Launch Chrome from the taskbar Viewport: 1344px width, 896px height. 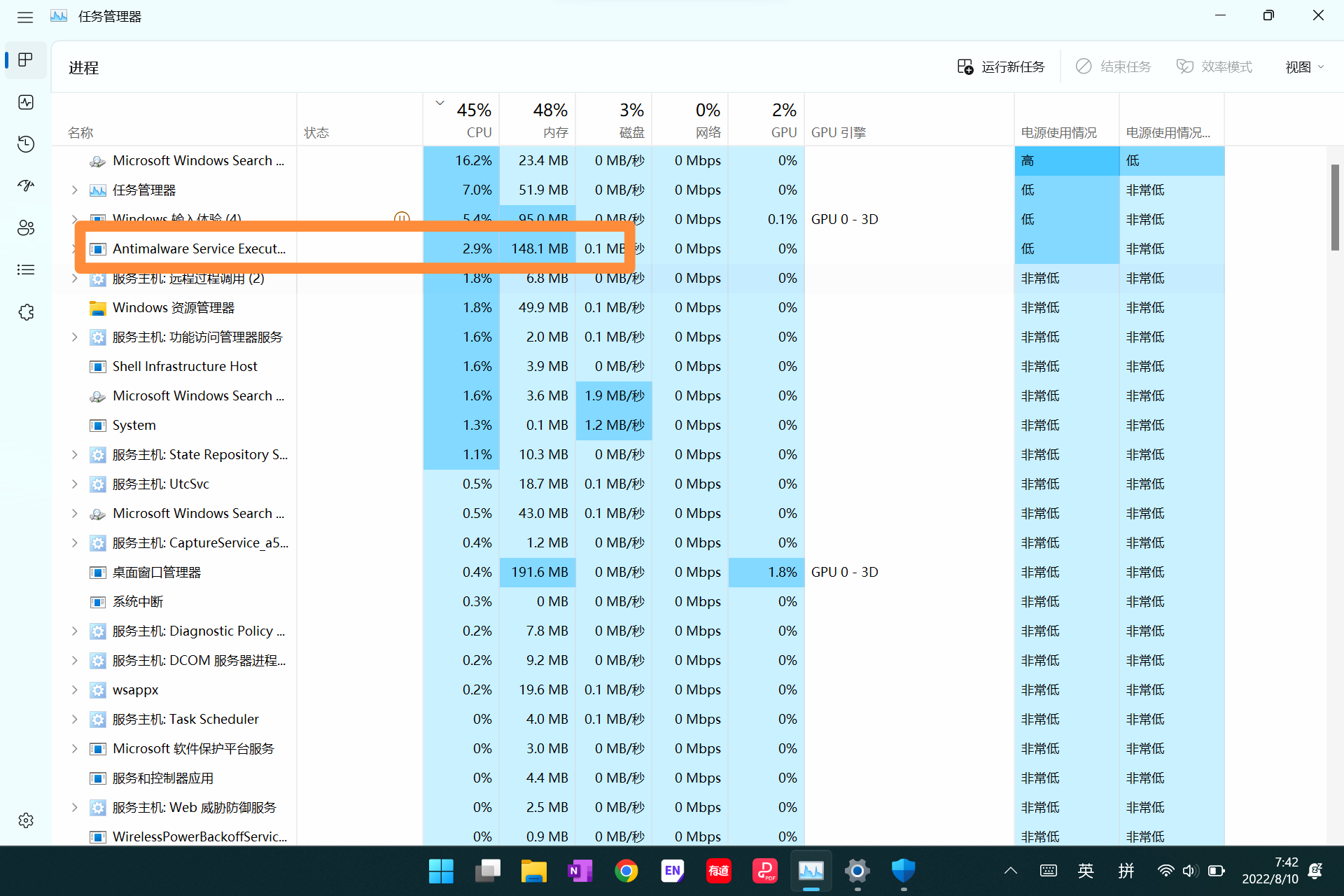[626, 871]
